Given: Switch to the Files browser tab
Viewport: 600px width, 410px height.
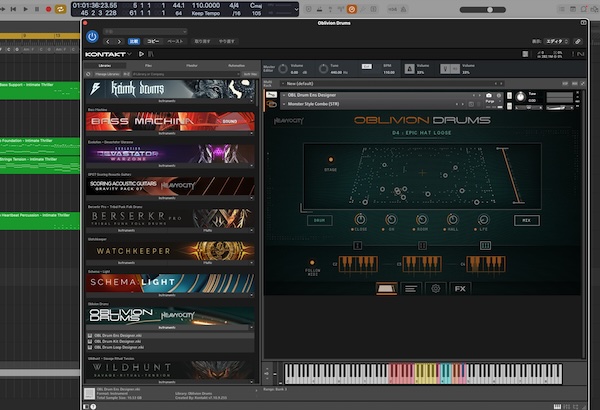Looking at the screenshot, I should pyautogui.click(x=148, y=65).
